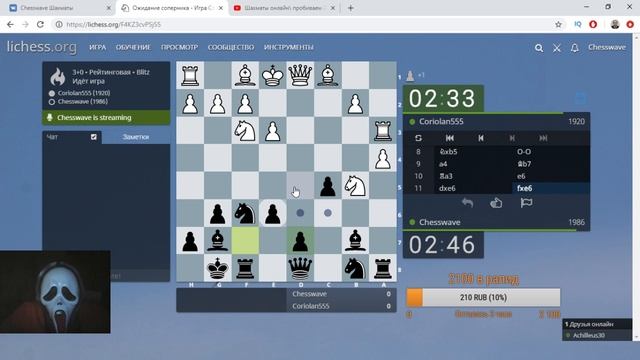Close the Ожидание соперника tab
640x360 pixels.
tap(221, 8)
